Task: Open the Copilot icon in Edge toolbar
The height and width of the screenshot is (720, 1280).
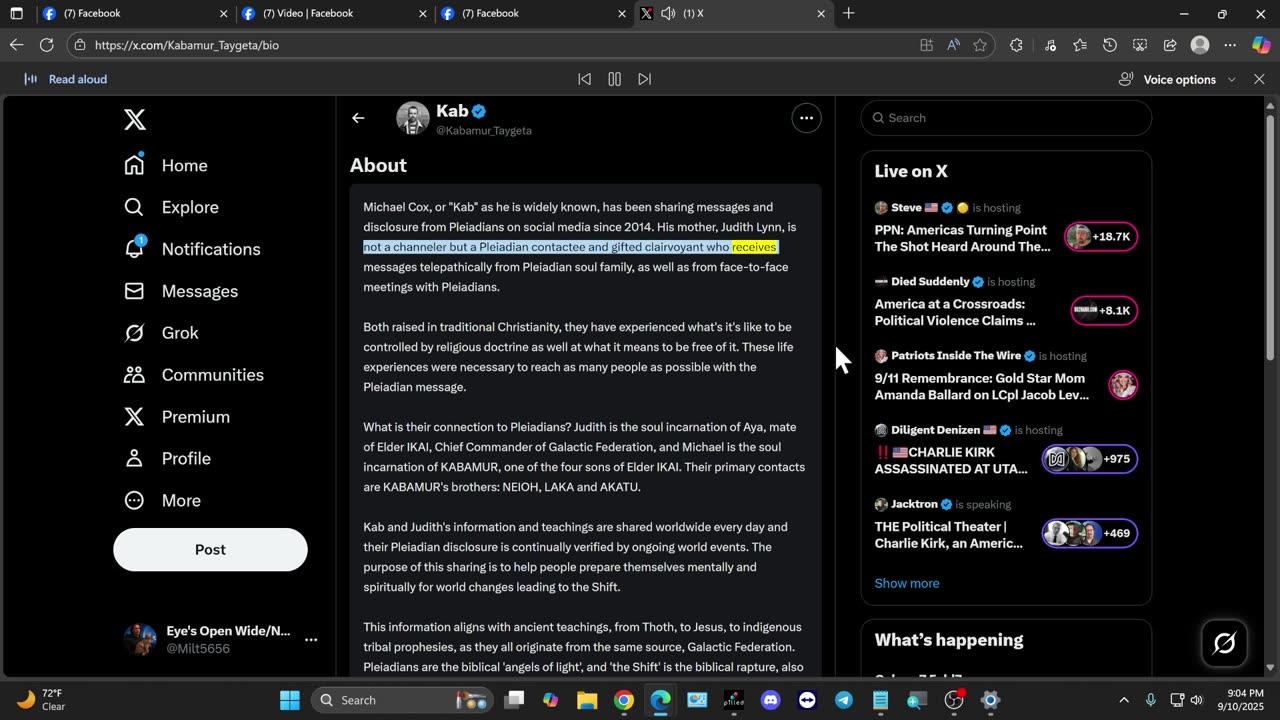Action: pos(1260,45)
